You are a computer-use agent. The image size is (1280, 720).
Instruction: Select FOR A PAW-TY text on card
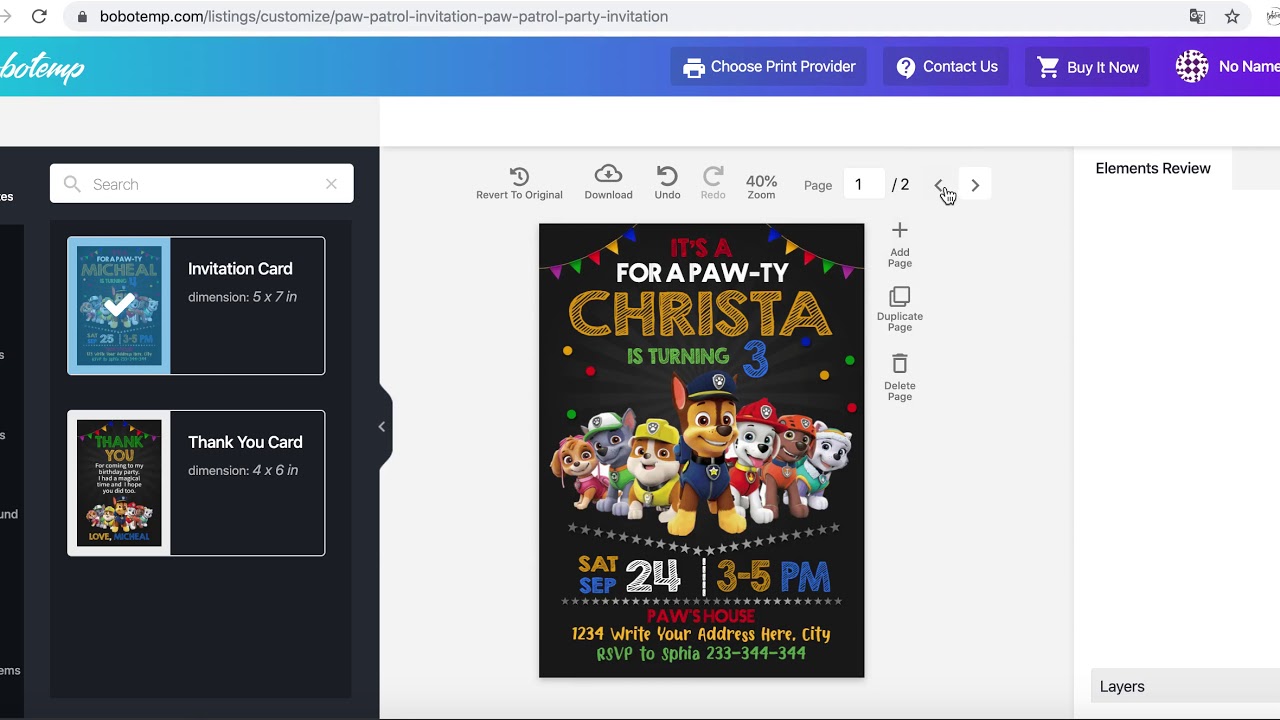[x=702, y=272]
